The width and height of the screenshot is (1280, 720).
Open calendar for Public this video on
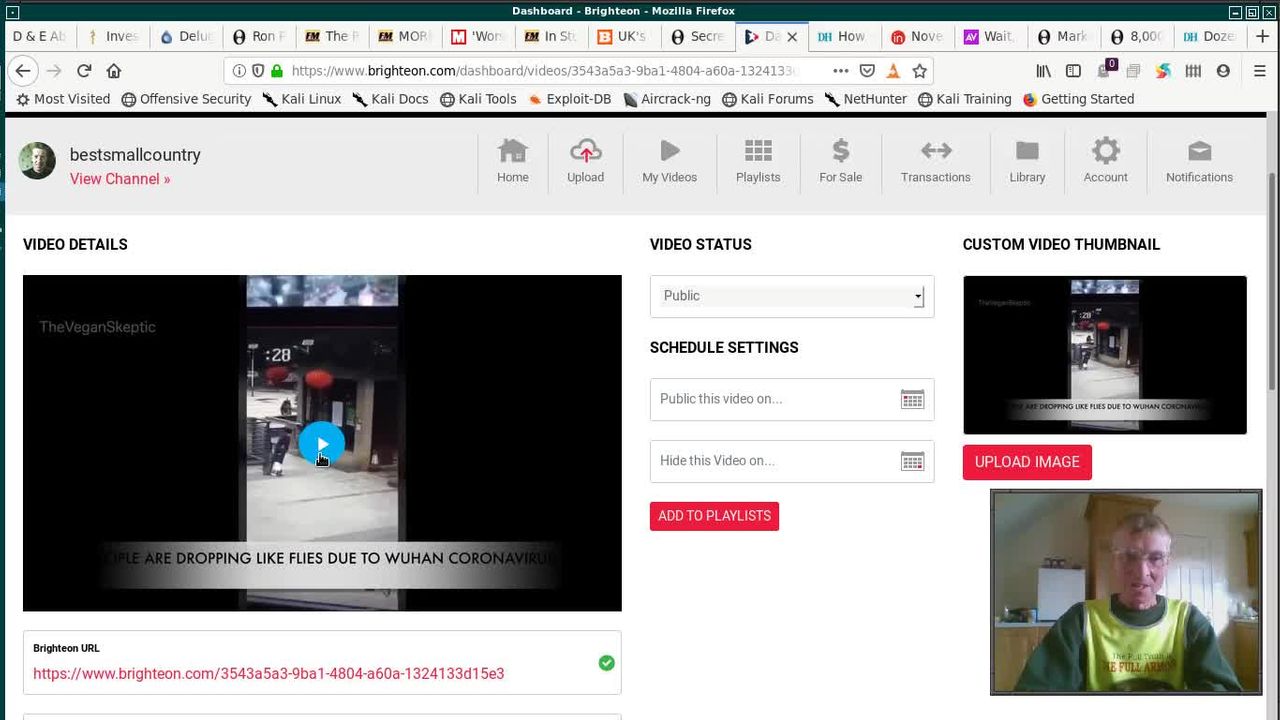click(912, 399)
